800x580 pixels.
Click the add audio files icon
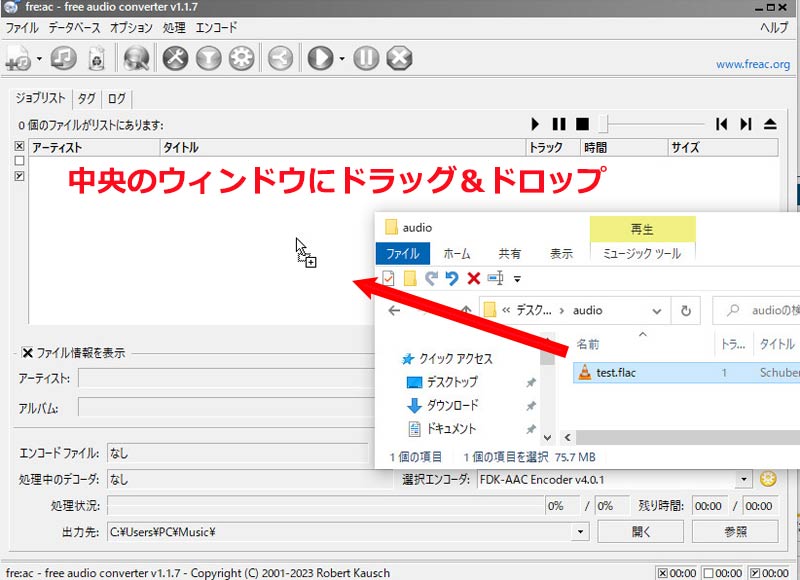19,58
